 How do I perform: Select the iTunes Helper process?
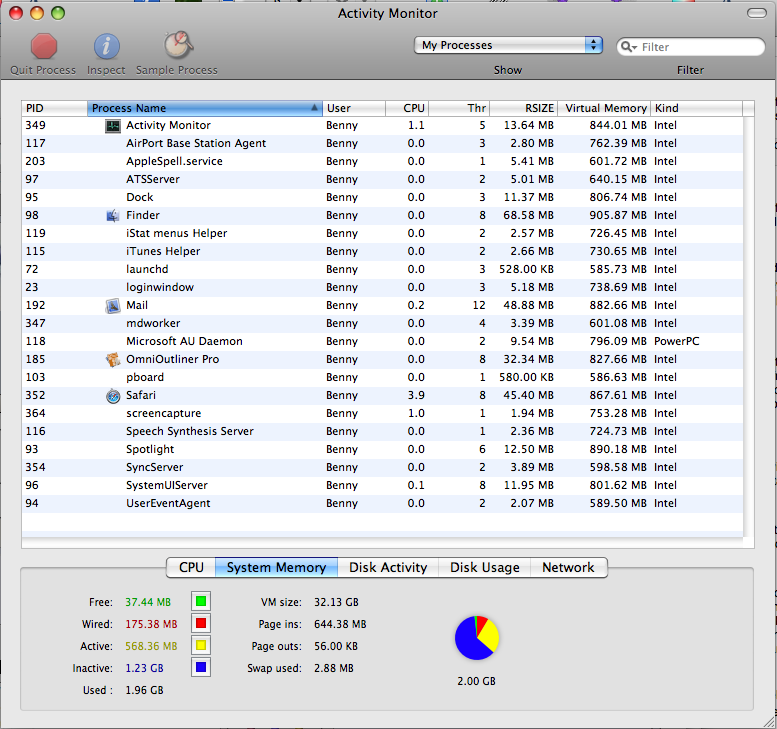pos(382,252)
